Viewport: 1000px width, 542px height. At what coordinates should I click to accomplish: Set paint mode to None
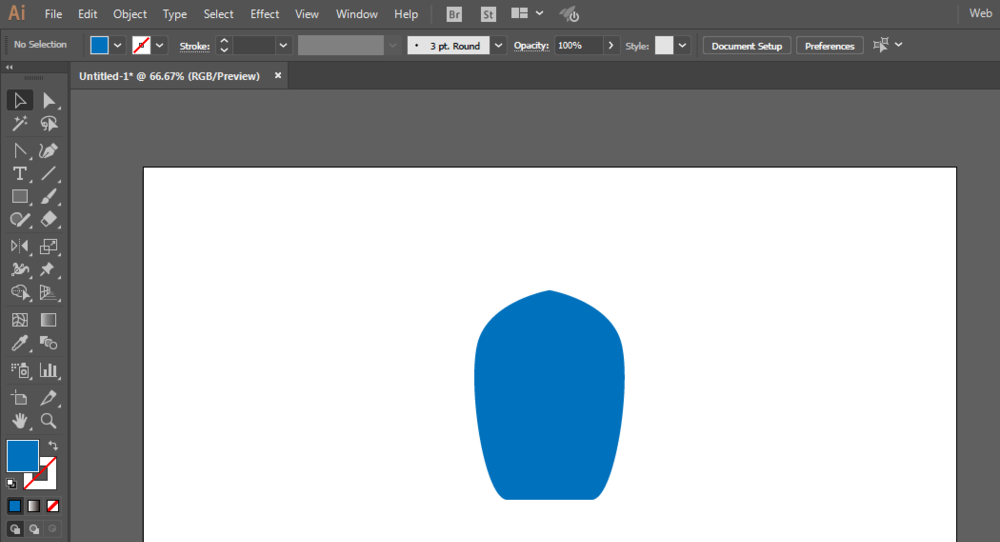53,506
